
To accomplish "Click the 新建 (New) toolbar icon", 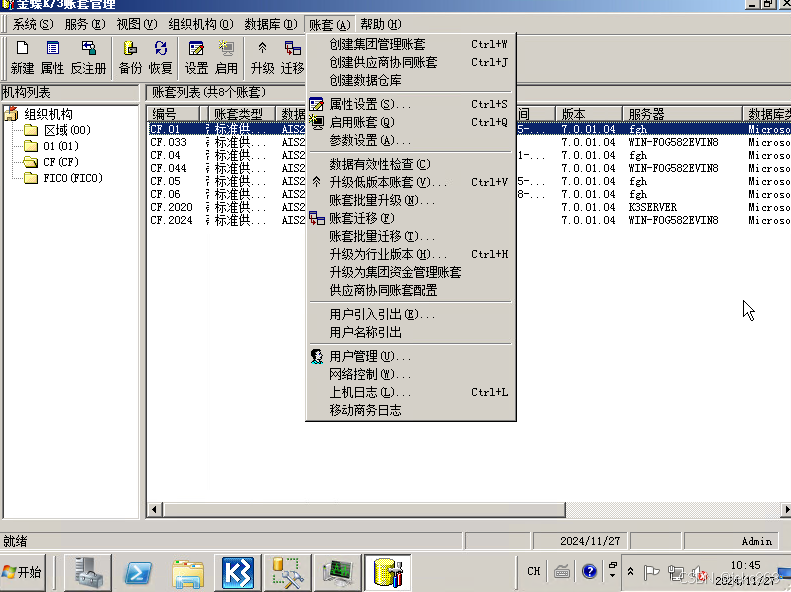I will [22, 57].
